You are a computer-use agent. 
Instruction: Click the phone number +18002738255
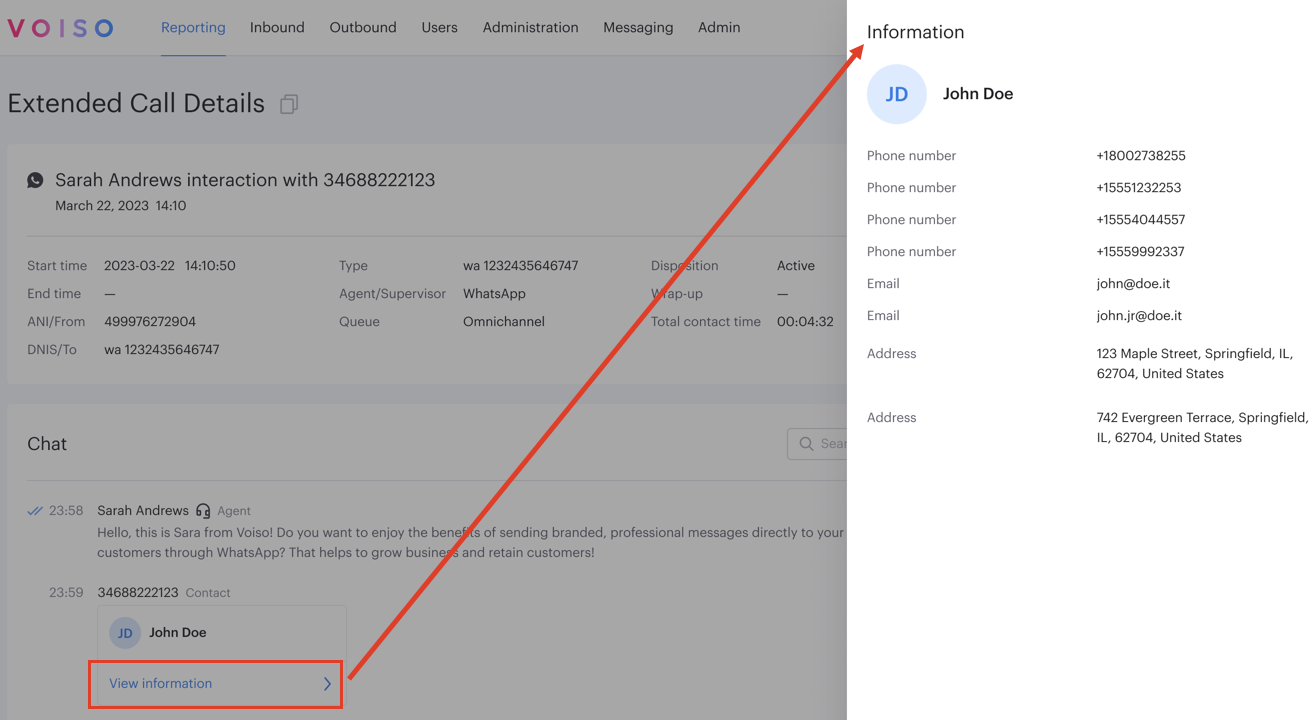(x=1141, y=156)
